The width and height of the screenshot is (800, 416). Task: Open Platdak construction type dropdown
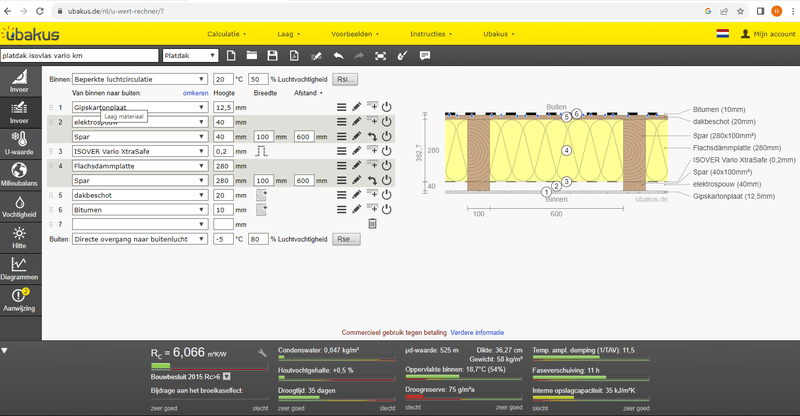(x=191, y=56)
